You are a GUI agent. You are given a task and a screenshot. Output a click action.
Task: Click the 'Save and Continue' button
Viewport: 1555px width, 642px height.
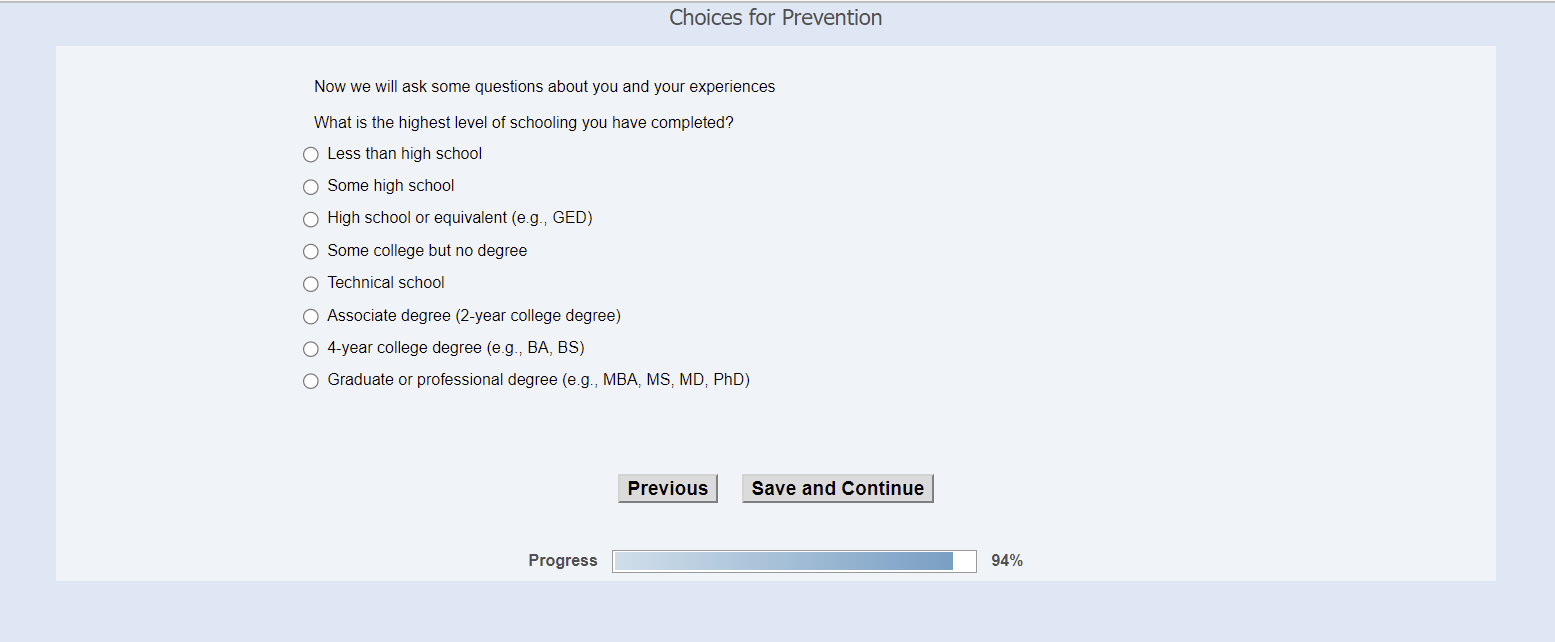837,488
